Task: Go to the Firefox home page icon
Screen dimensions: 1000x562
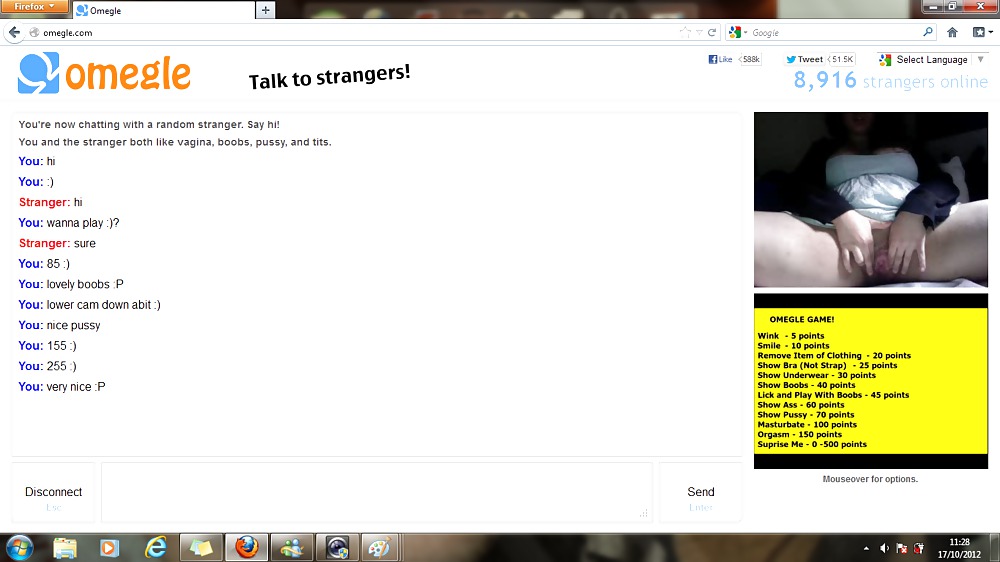Action: click(x=952, y=32)
